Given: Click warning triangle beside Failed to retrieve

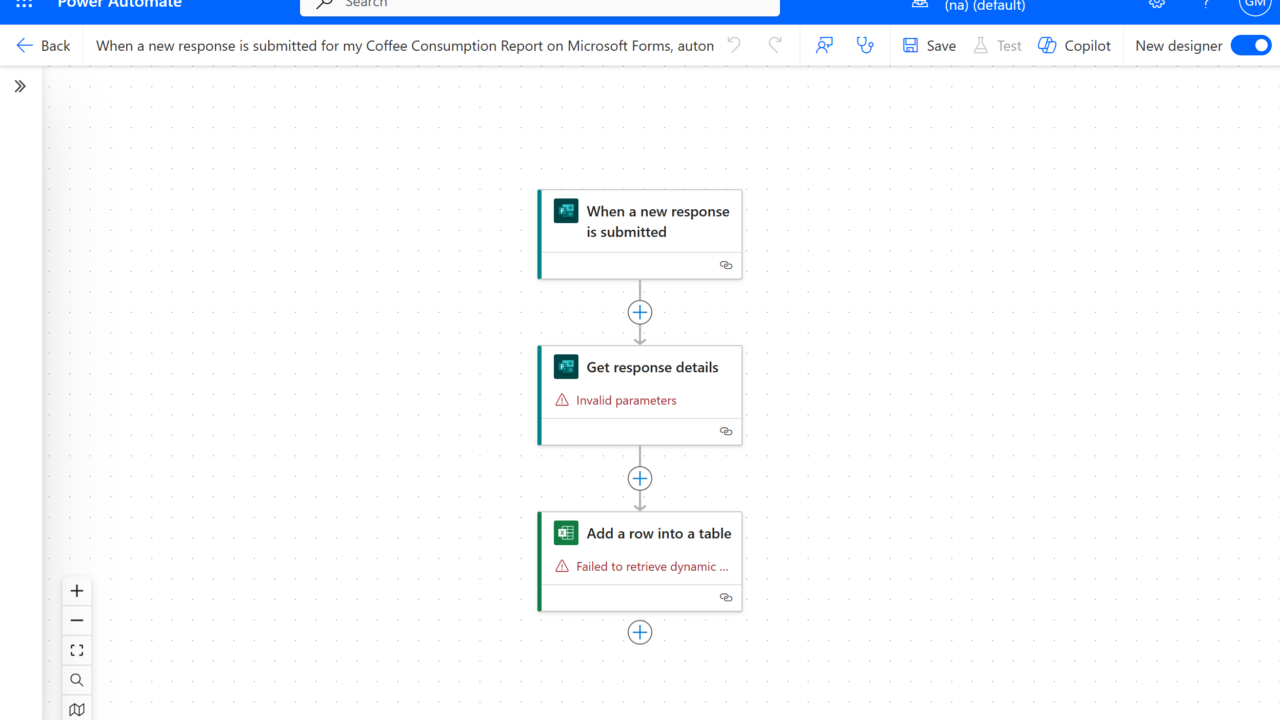Looking at the screenshot, I should coord(562,566).
